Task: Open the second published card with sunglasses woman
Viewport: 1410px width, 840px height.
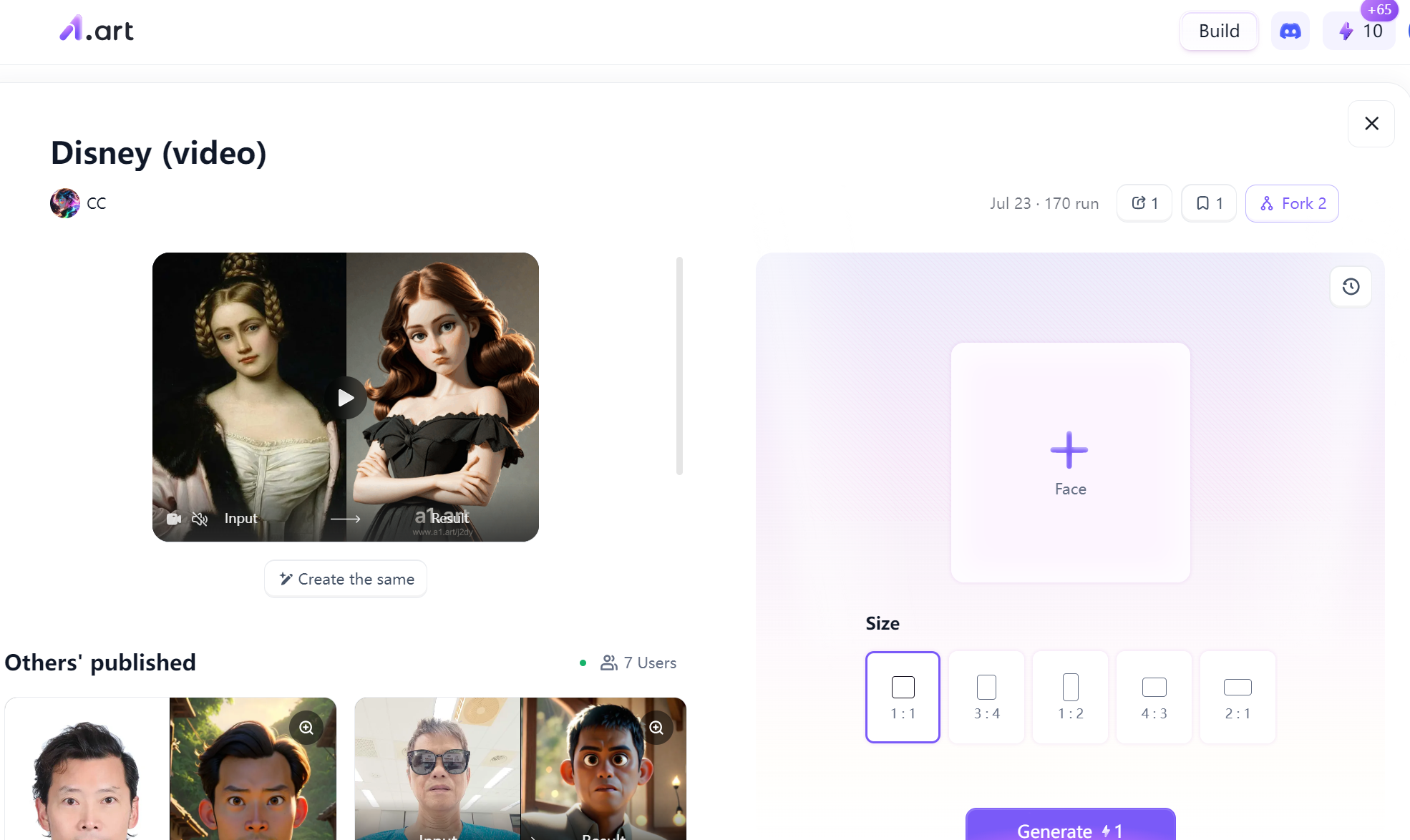Action: [x=520, y=768]
